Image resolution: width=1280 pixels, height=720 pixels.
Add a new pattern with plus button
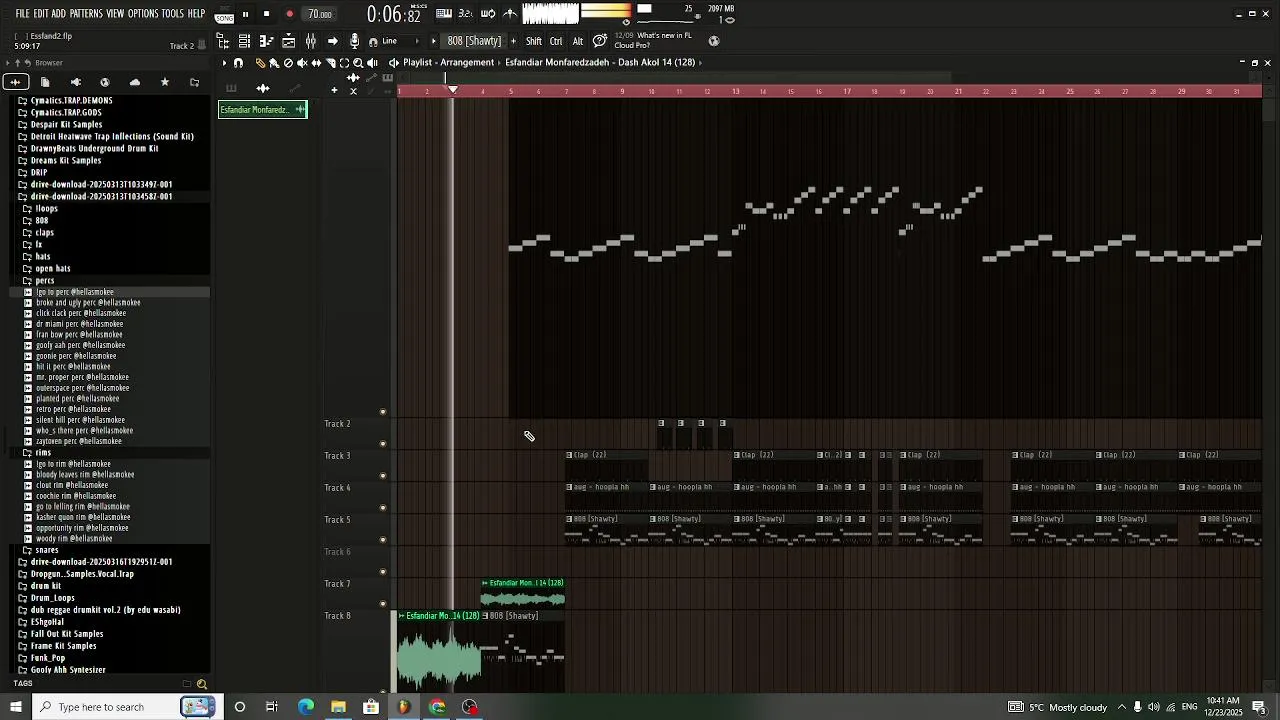514,41
